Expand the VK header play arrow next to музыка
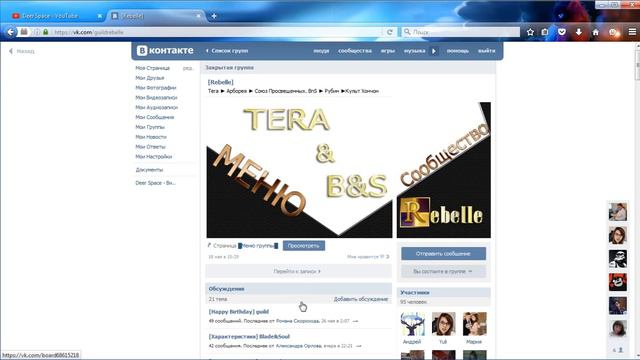The width and height of the screenshot is (640, 360). 434,51
